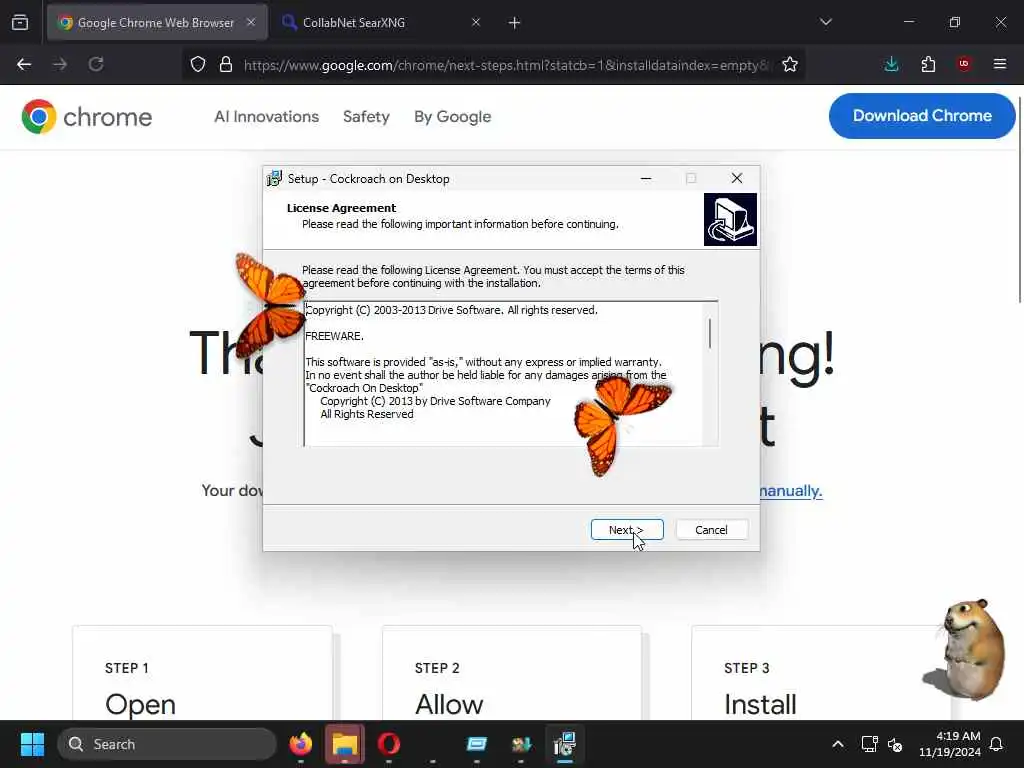Viewport: 1024px width, 768px height.
Task: Reload the current page
Action: tap(96, 64)
